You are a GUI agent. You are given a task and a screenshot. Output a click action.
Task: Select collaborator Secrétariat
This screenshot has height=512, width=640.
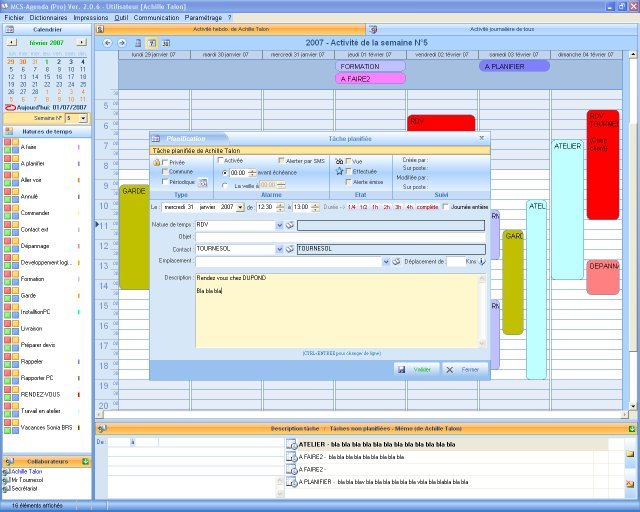pyautogui.click(x=24, y=488)
